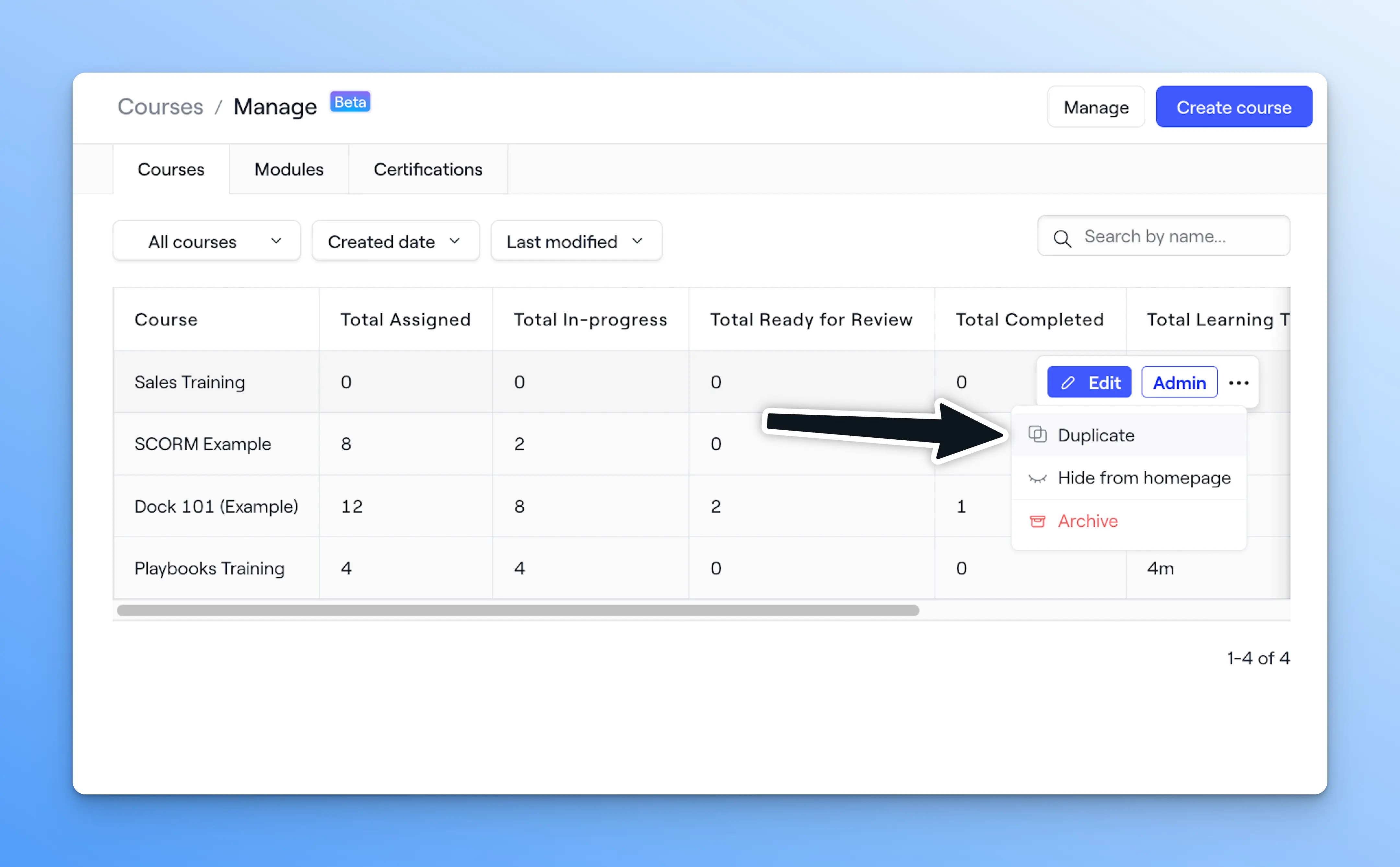The image size is (1400, 867).
Task: Open the Last modified dropdown
Action: coord(577,241)
